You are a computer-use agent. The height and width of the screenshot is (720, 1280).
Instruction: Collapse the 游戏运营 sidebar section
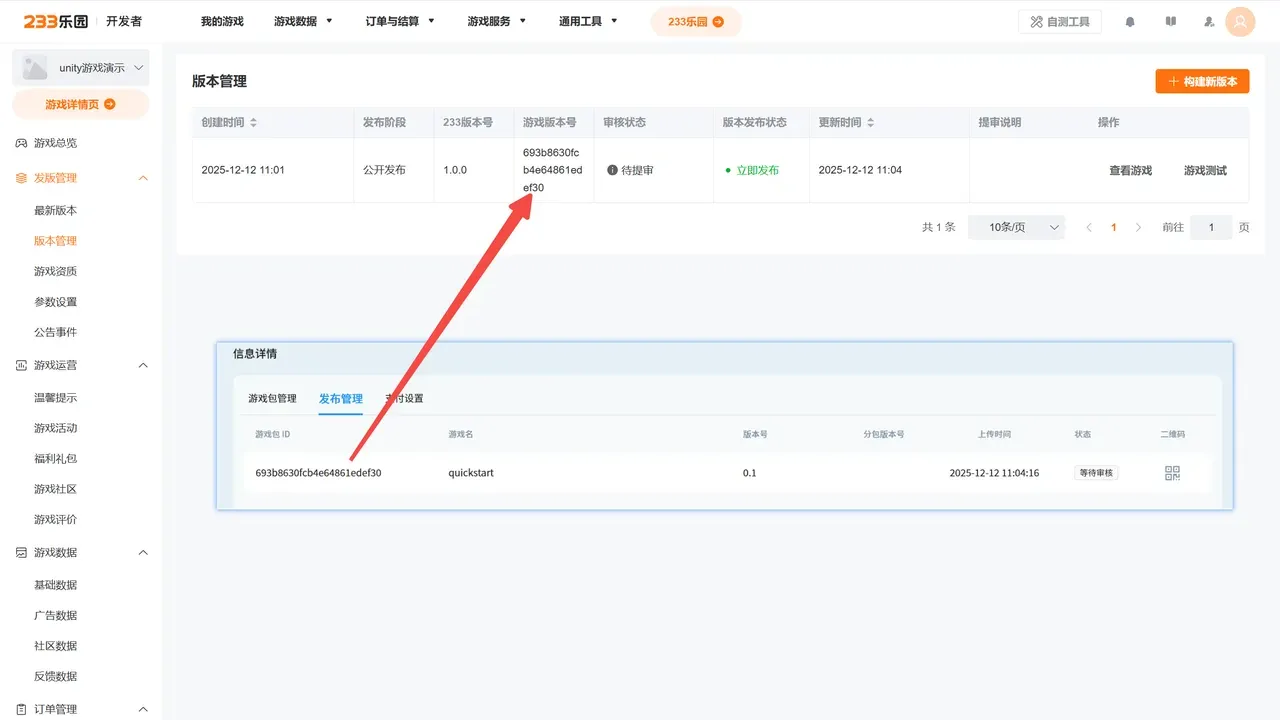coord(143,366)
